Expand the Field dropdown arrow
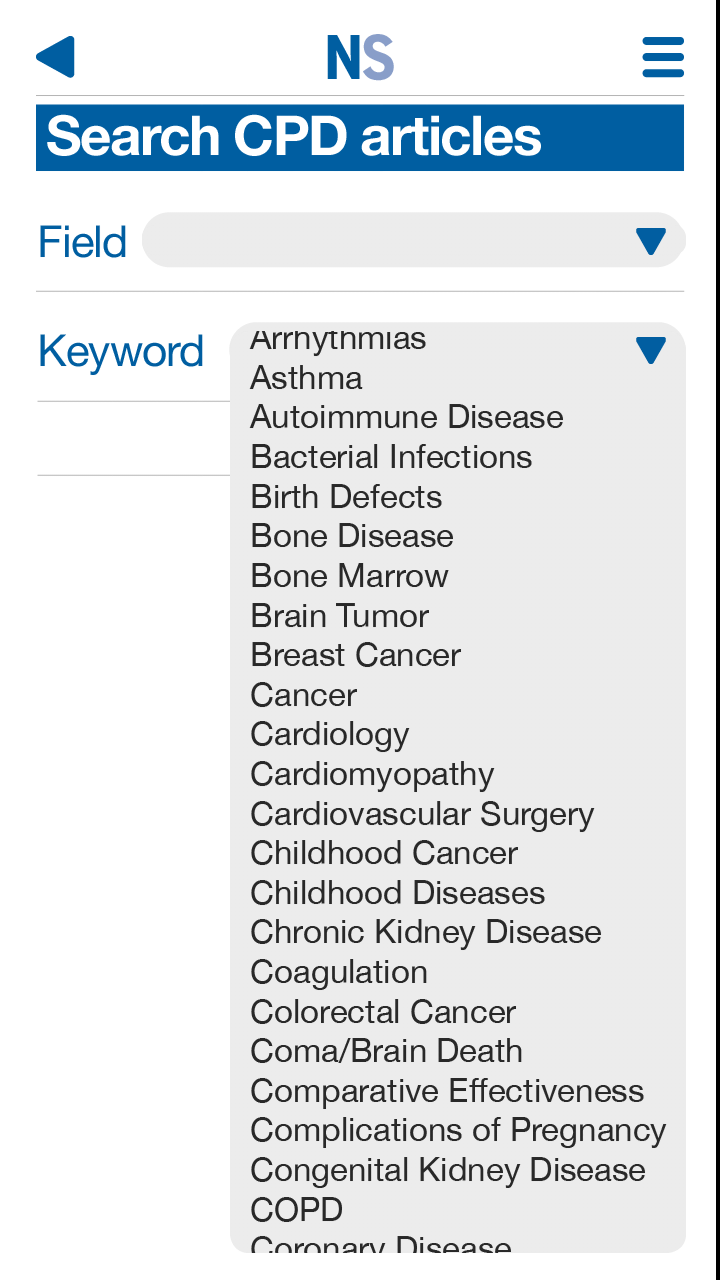720x1280 pixels. point(651,241)
